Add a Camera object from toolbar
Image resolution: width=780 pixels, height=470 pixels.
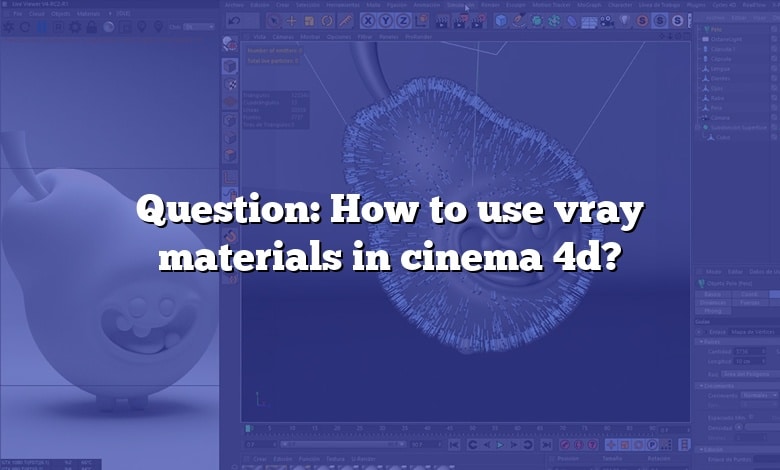point(606,21)
